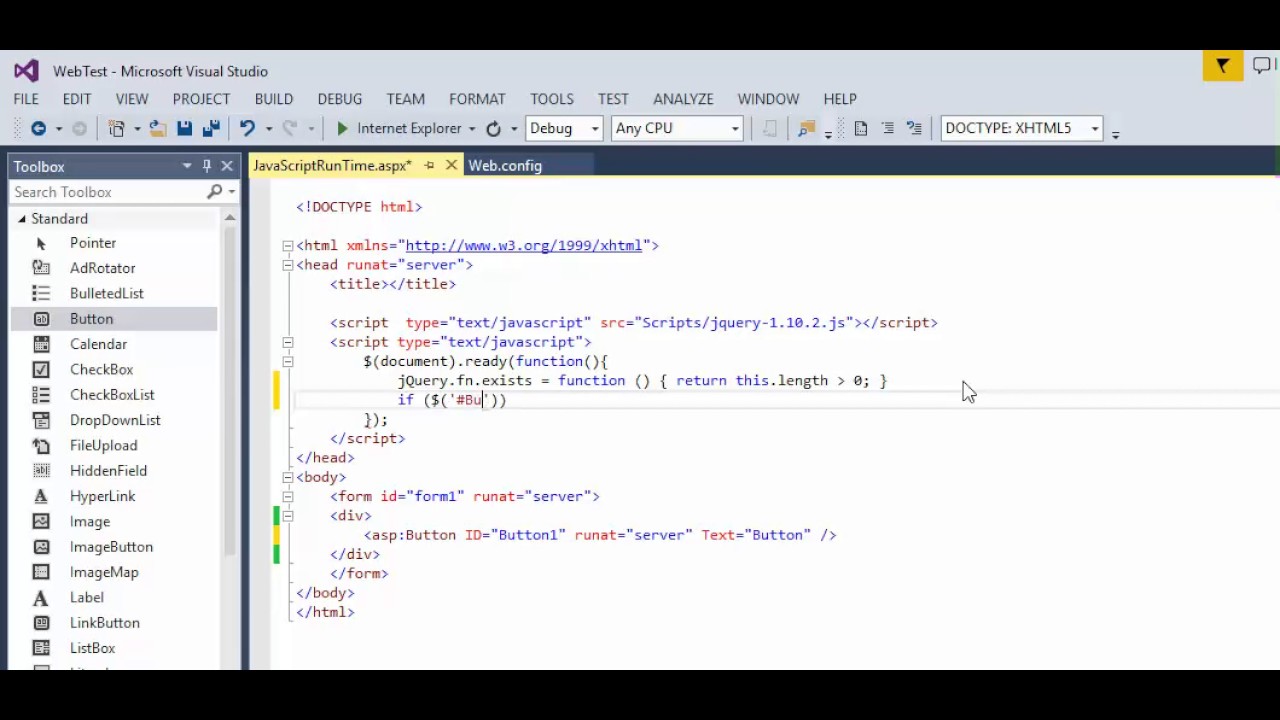The width and height of the screenshot is (1280, 720).
Task: Close the JavaScriptRunTime.aspx tab
Action: point(451,166)
